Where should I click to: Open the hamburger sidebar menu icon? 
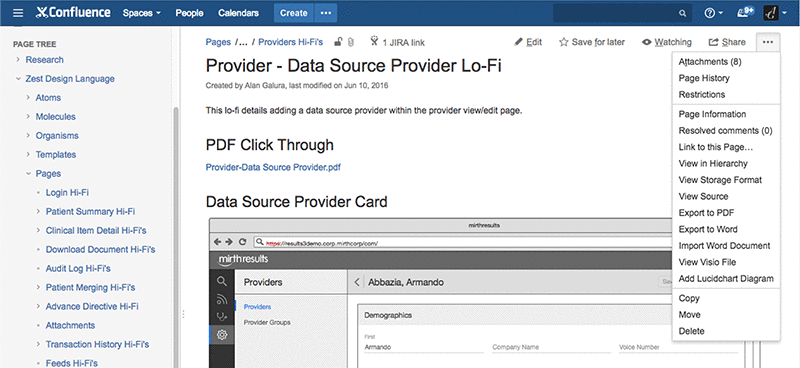click(x=18, y=13)
